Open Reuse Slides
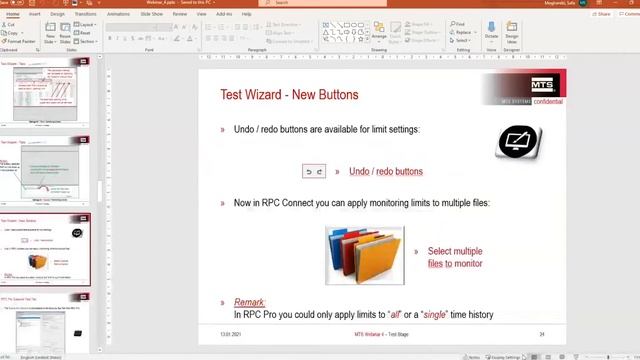 point(65,33)
